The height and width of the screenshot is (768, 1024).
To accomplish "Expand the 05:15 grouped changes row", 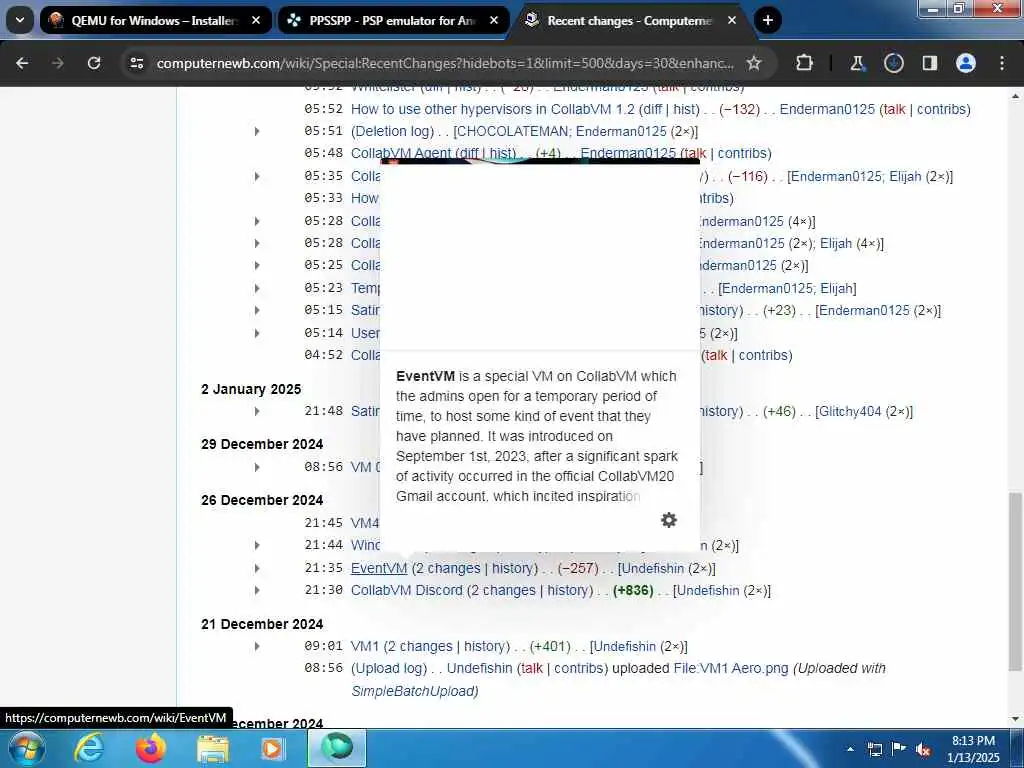I will [257, 310].
